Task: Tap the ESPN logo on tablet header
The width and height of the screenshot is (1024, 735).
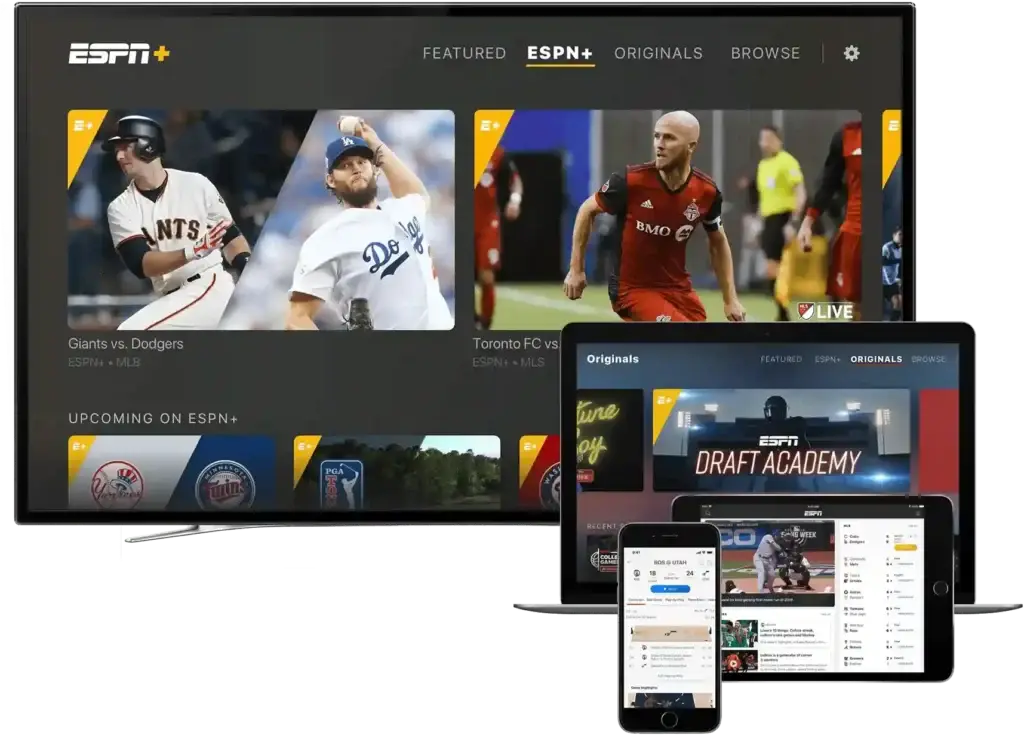Action: pos(813,514)
